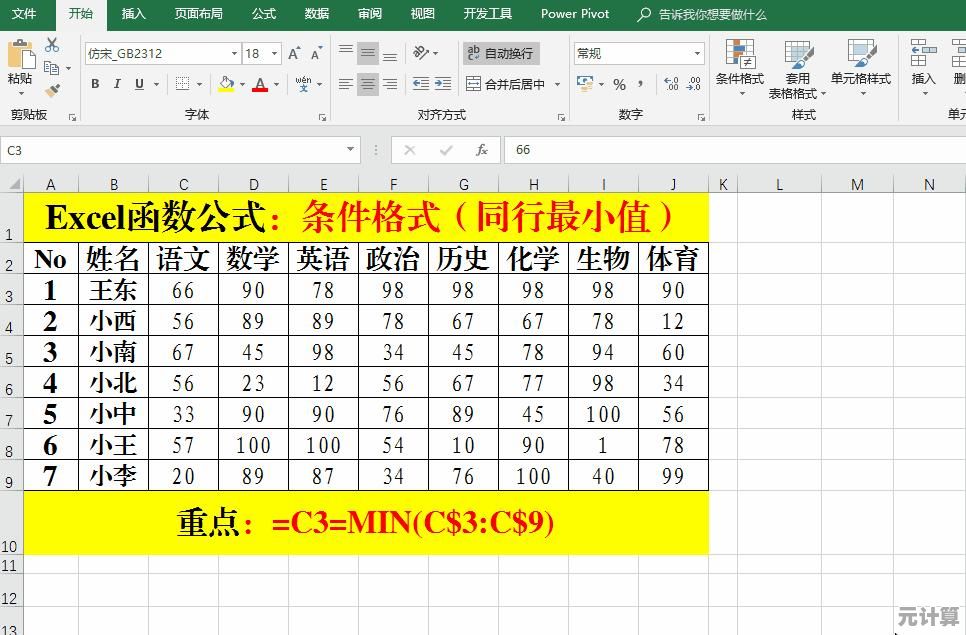Click the Increase Indent icon
Image resolution: width=966 pixels, height=635 pixels.
pyautogui.click(x=443, y=85)
